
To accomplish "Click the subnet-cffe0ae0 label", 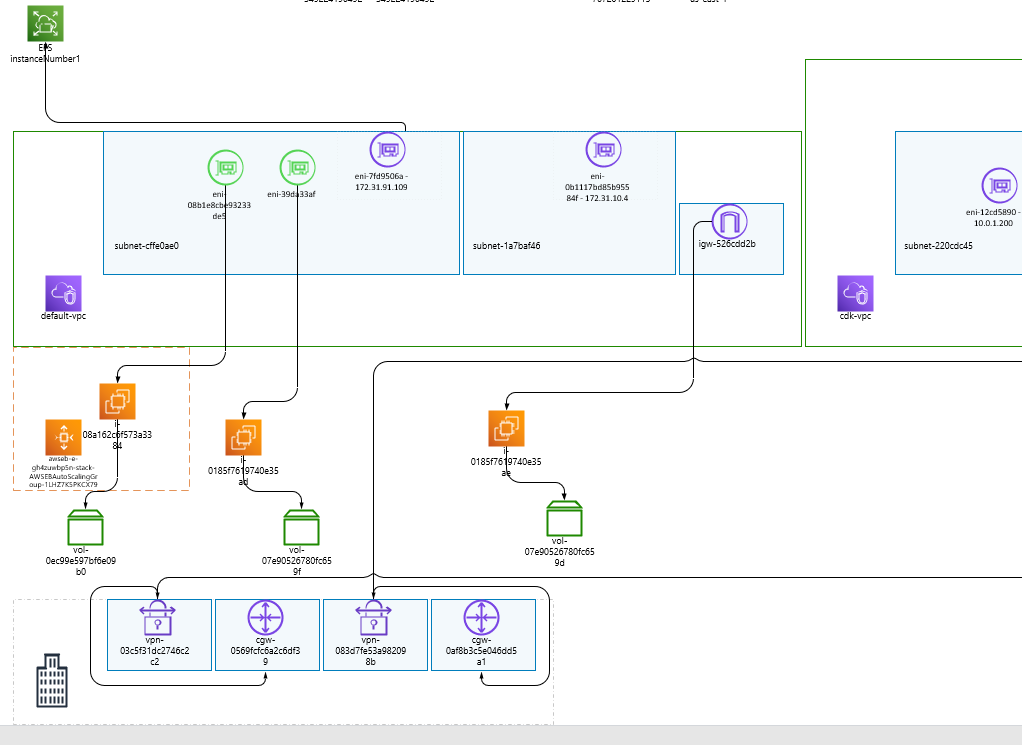I will click(147, 246).
